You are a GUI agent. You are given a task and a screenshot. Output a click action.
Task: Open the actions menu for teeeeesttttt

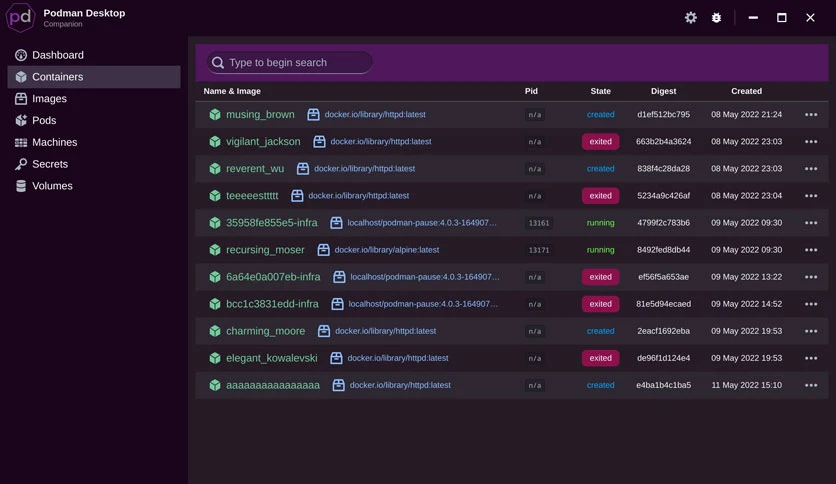pyautogui.click(x=811, y=196)
